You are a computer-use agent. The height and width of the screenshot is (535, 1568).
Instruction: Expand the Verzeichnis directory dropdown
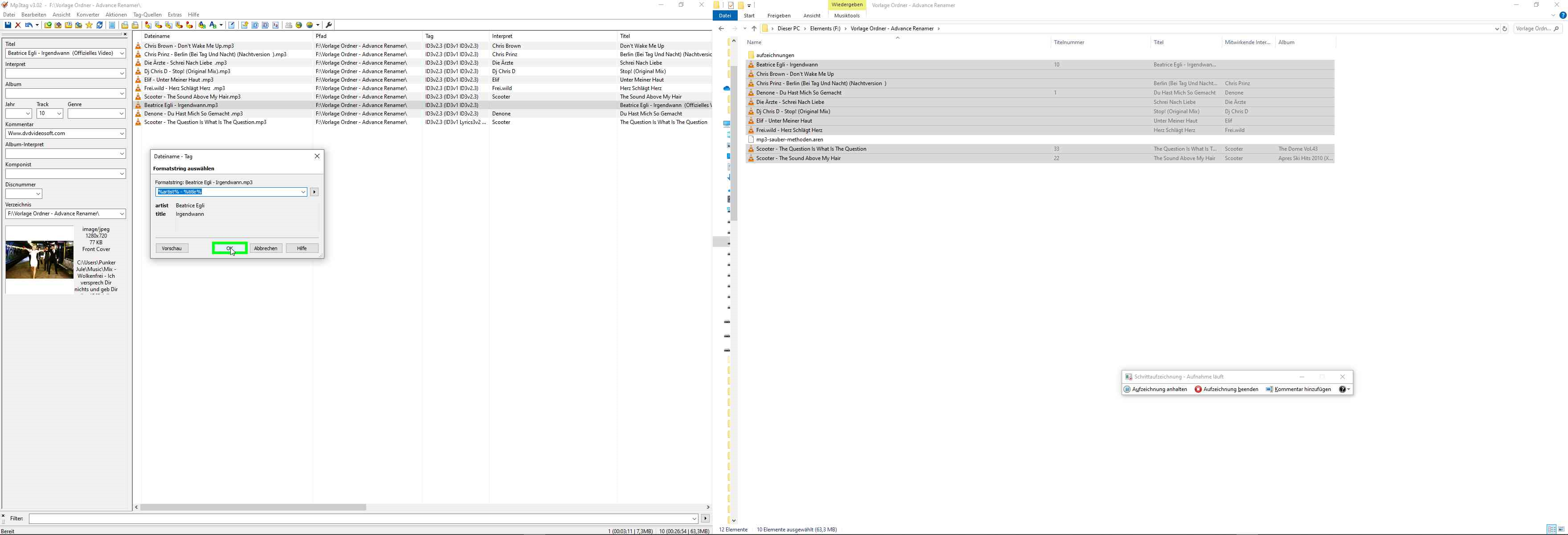coord(122,214)
